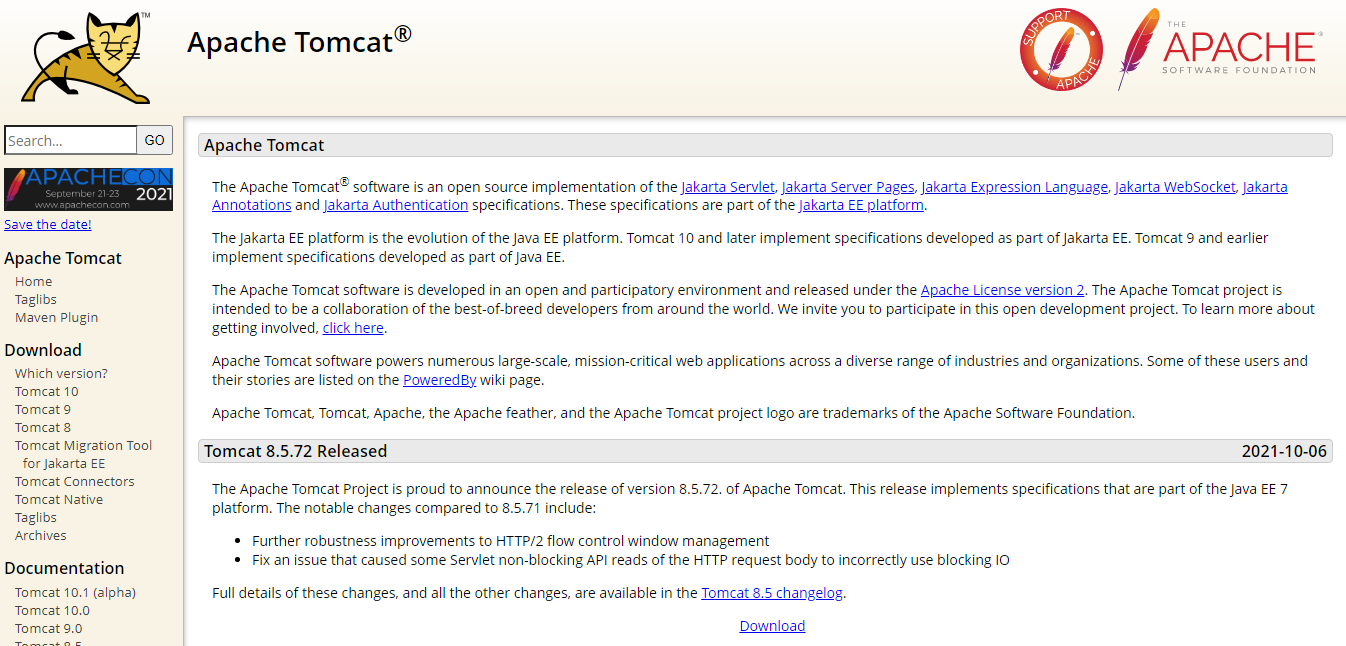The height and width of the screenshot is (646, 1346).
Task: Click the Apache Tomcat sidebar heading
Action: (x=63, y=258)
